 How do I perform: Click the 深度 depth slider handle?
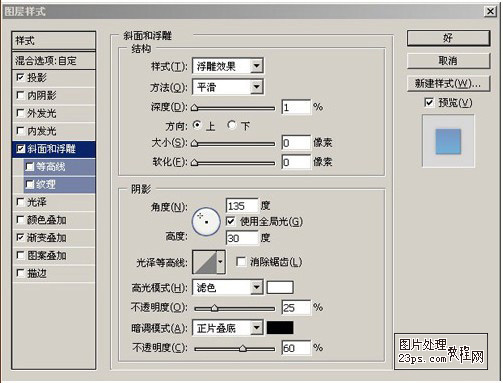(195, 108)
